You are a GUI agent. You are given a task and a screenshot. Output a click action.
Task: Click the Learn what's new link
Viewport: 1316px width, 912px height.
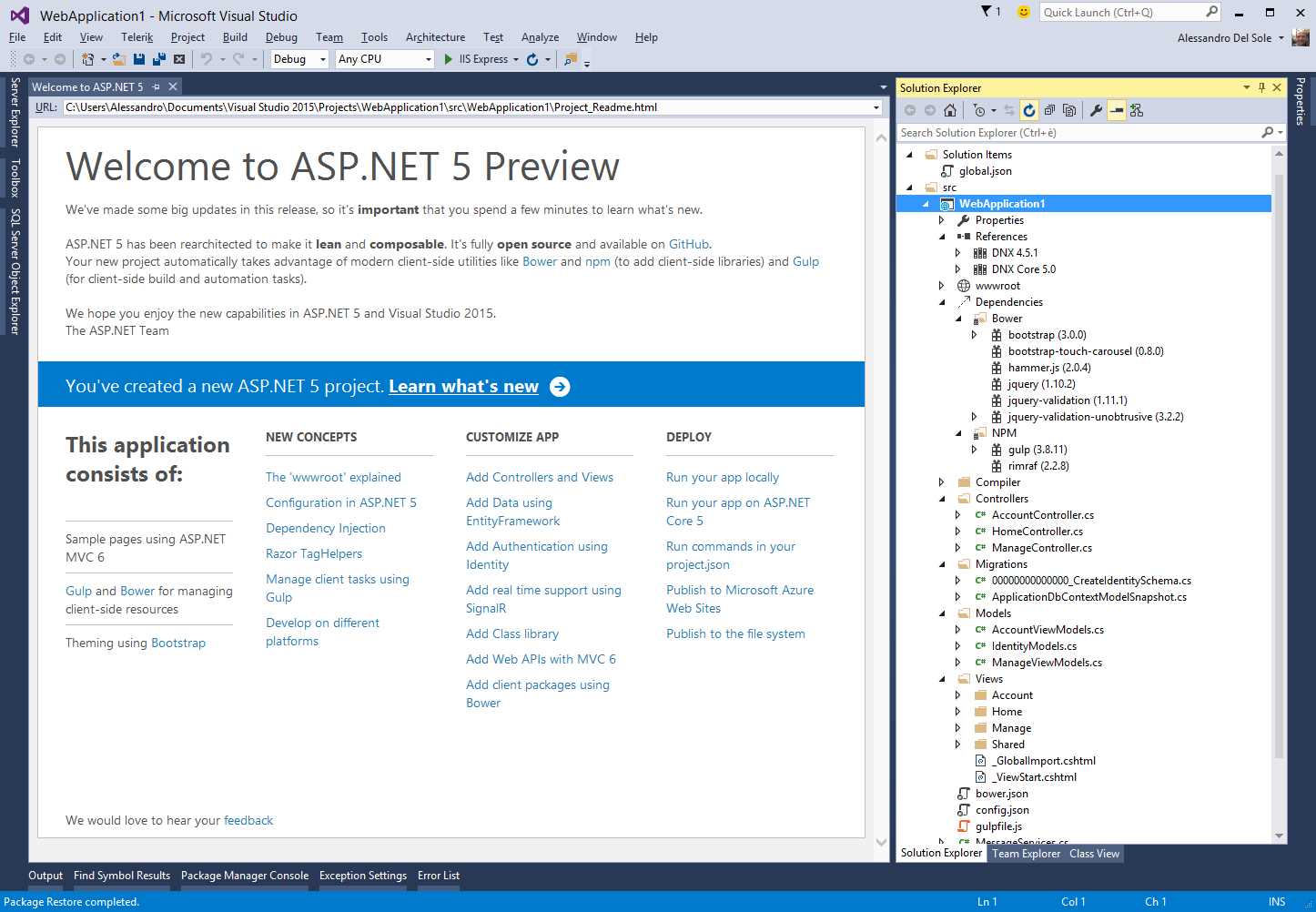coord(463,386)
